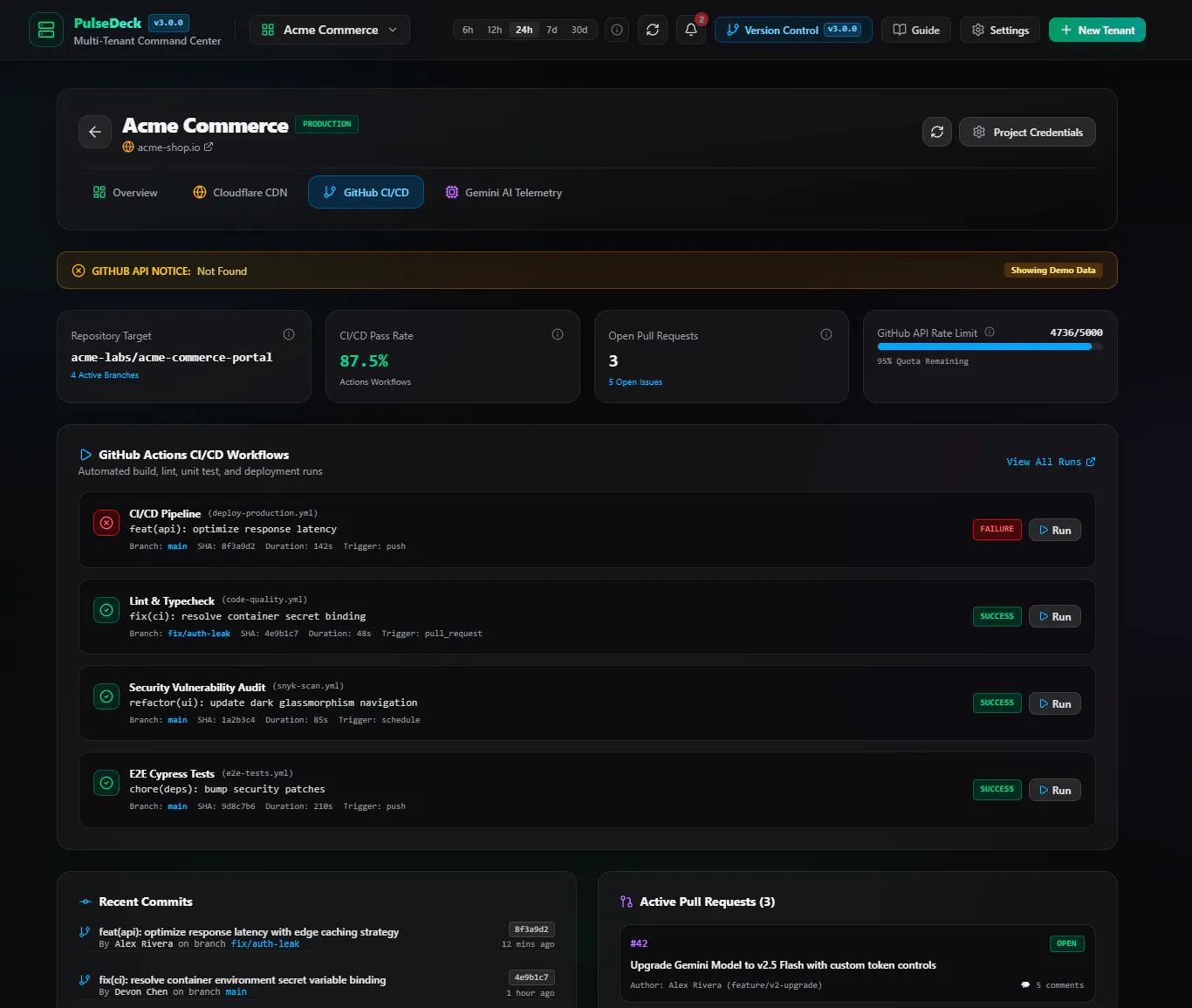Click the play icon beside GitHub Actions heading
Viewport: 1192px width, 1008px height.
(x=86, y=455)
